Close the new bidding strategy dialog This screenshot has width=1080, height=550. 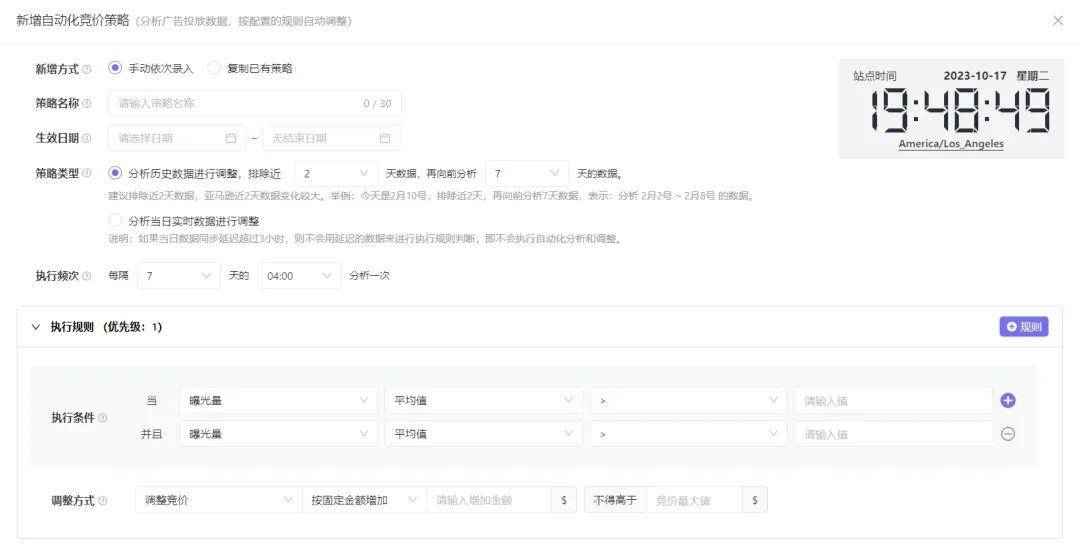point(1058,21)
